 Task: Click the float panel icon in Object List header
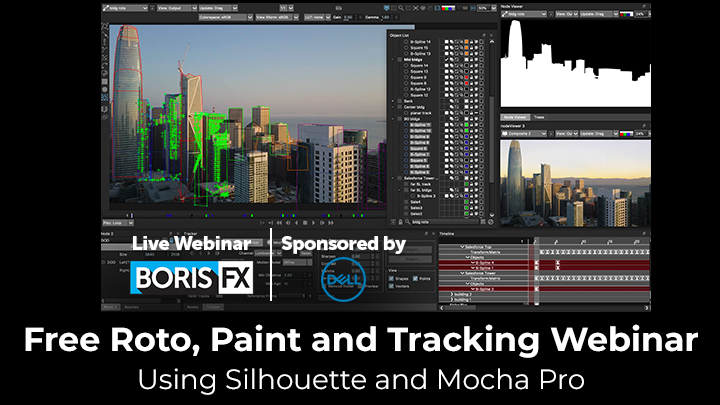pyautogui.click(x=484, y=35)
